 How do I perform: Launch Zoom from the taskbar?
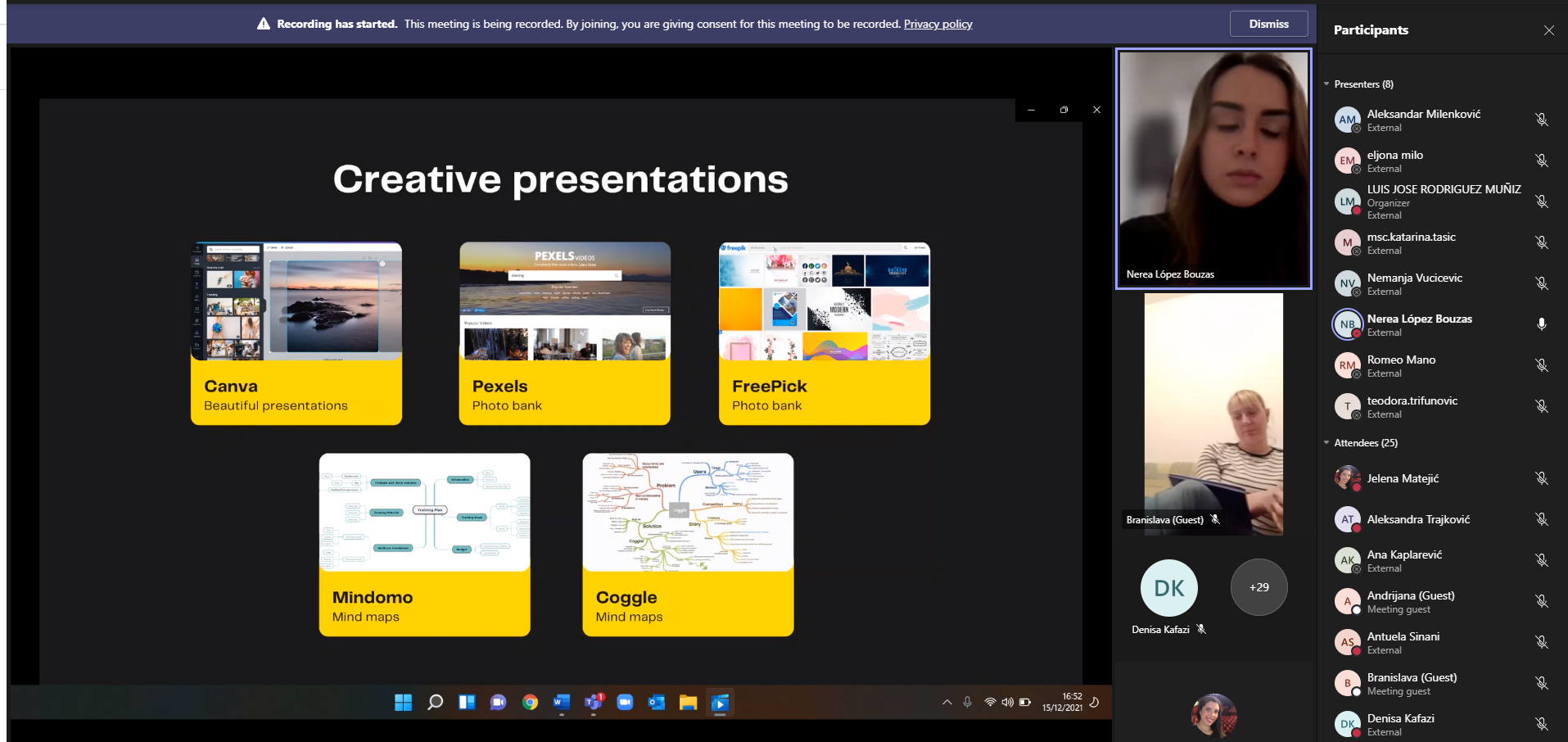[x=625, y=703]
